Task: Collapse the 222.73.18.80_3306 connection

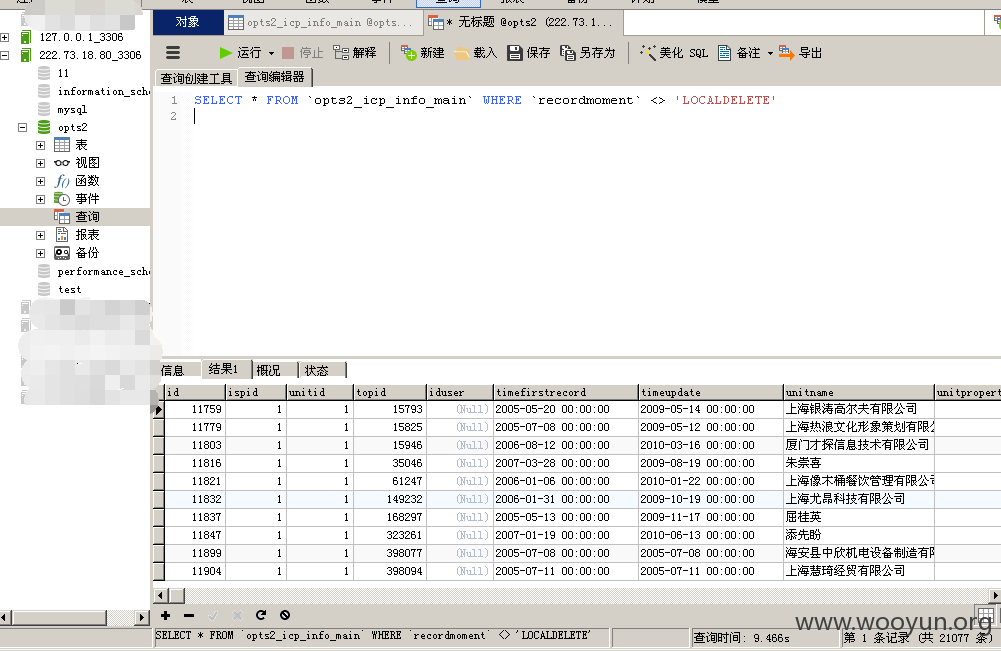Action: click(x=4, y=56)
